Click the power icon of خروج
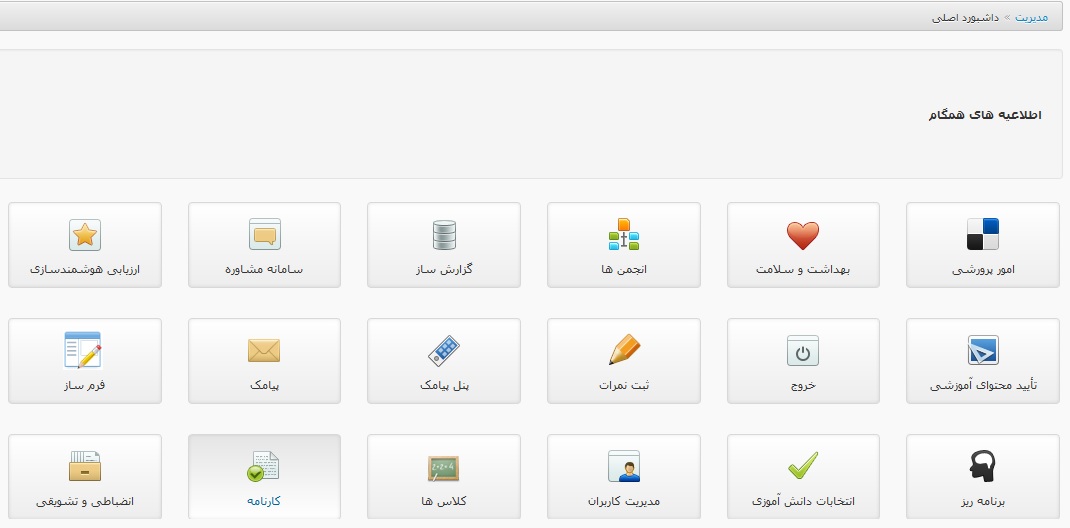1070x528 pixels. coord(802,351)
